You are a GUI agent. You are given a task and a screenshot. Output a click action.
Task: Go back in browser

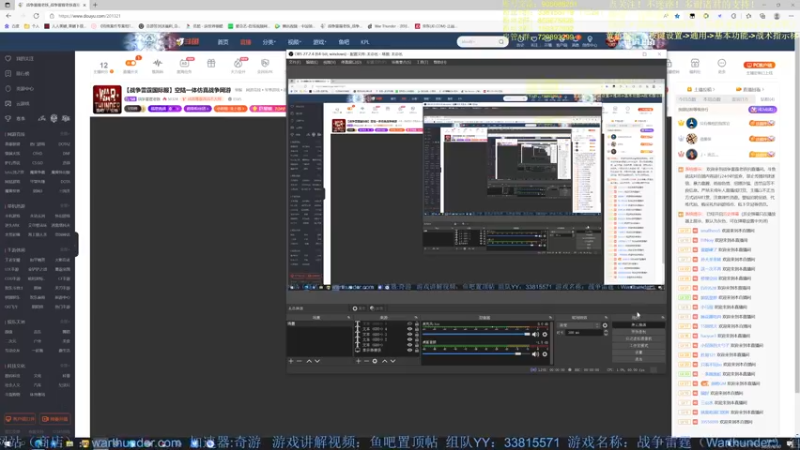pyautogui.click(x=9, y=16)
